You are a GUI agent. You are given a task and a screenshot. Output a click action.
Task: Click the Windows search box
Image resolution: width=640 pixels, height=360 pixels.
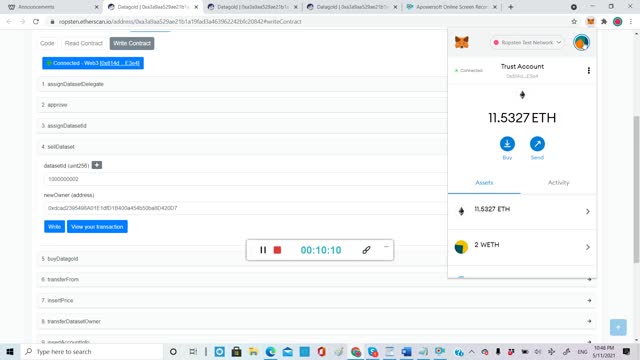click(92, 351)
